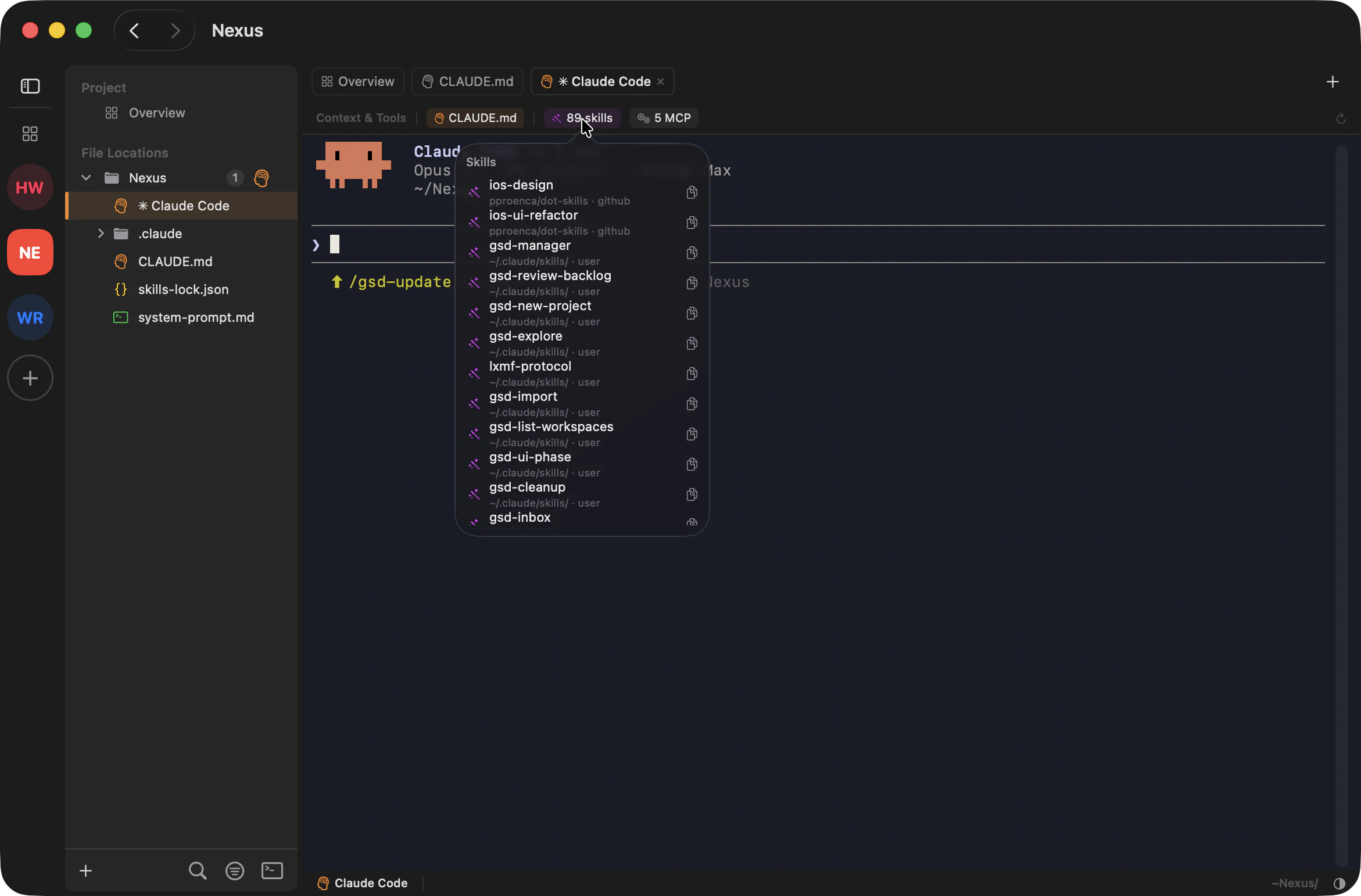
Task: Open the terminal panel icon
Action: click(x=271, y=870)
